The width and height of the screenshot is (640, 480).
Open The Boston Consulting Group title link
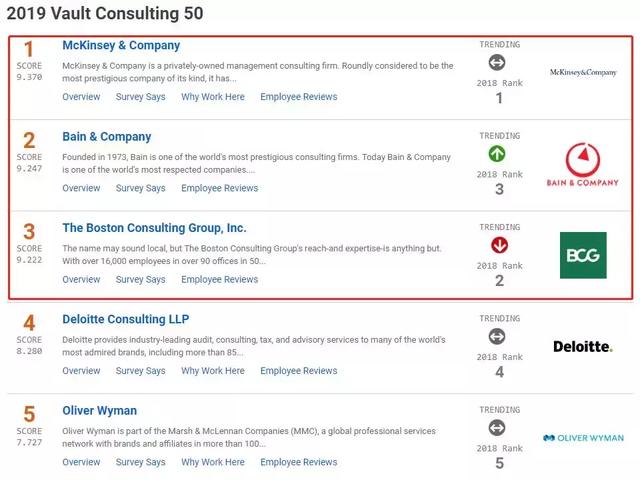154,228
